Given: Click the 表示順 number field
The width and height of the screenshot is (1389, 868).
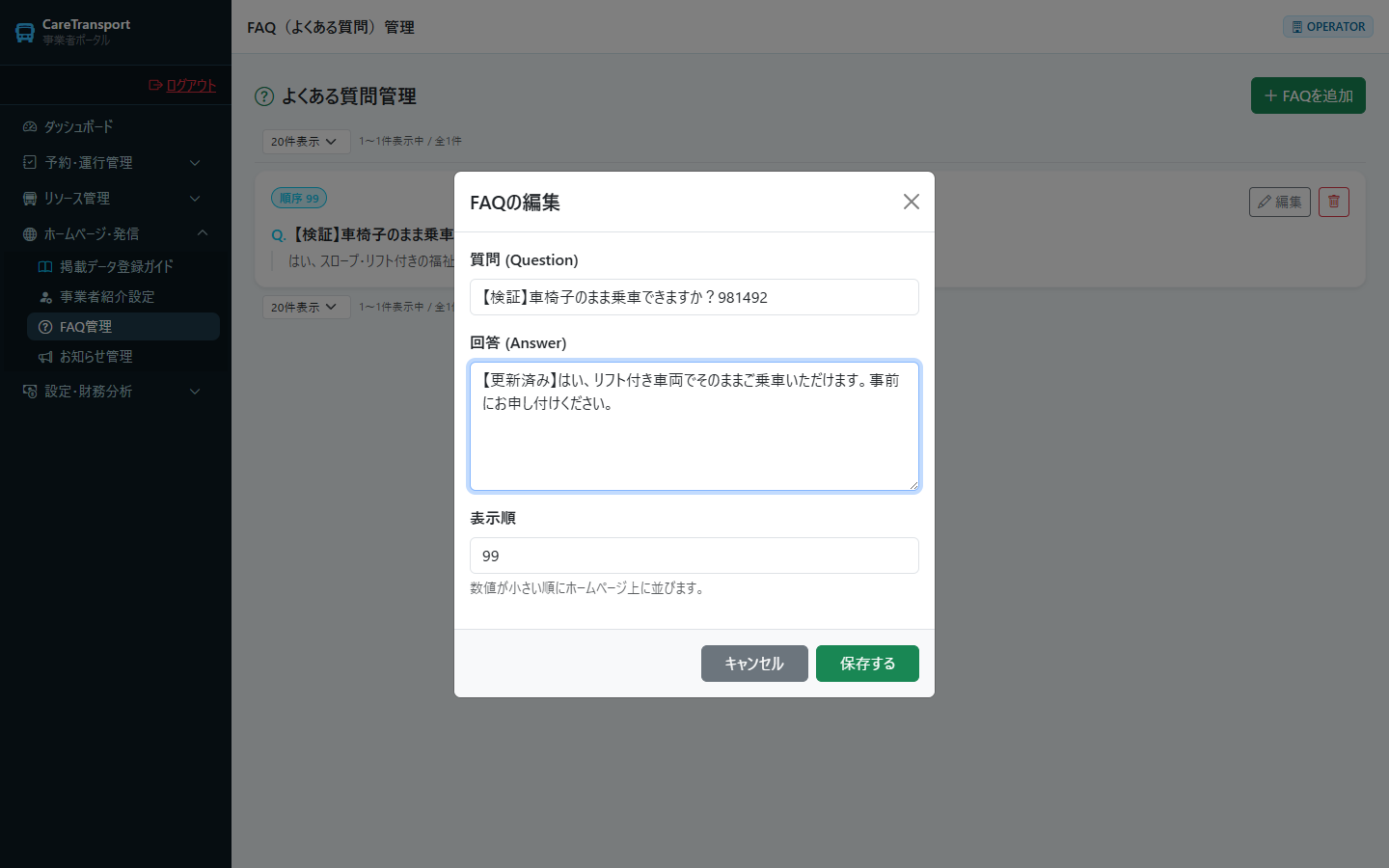Looking at the screenshot, I should point(694,556).
